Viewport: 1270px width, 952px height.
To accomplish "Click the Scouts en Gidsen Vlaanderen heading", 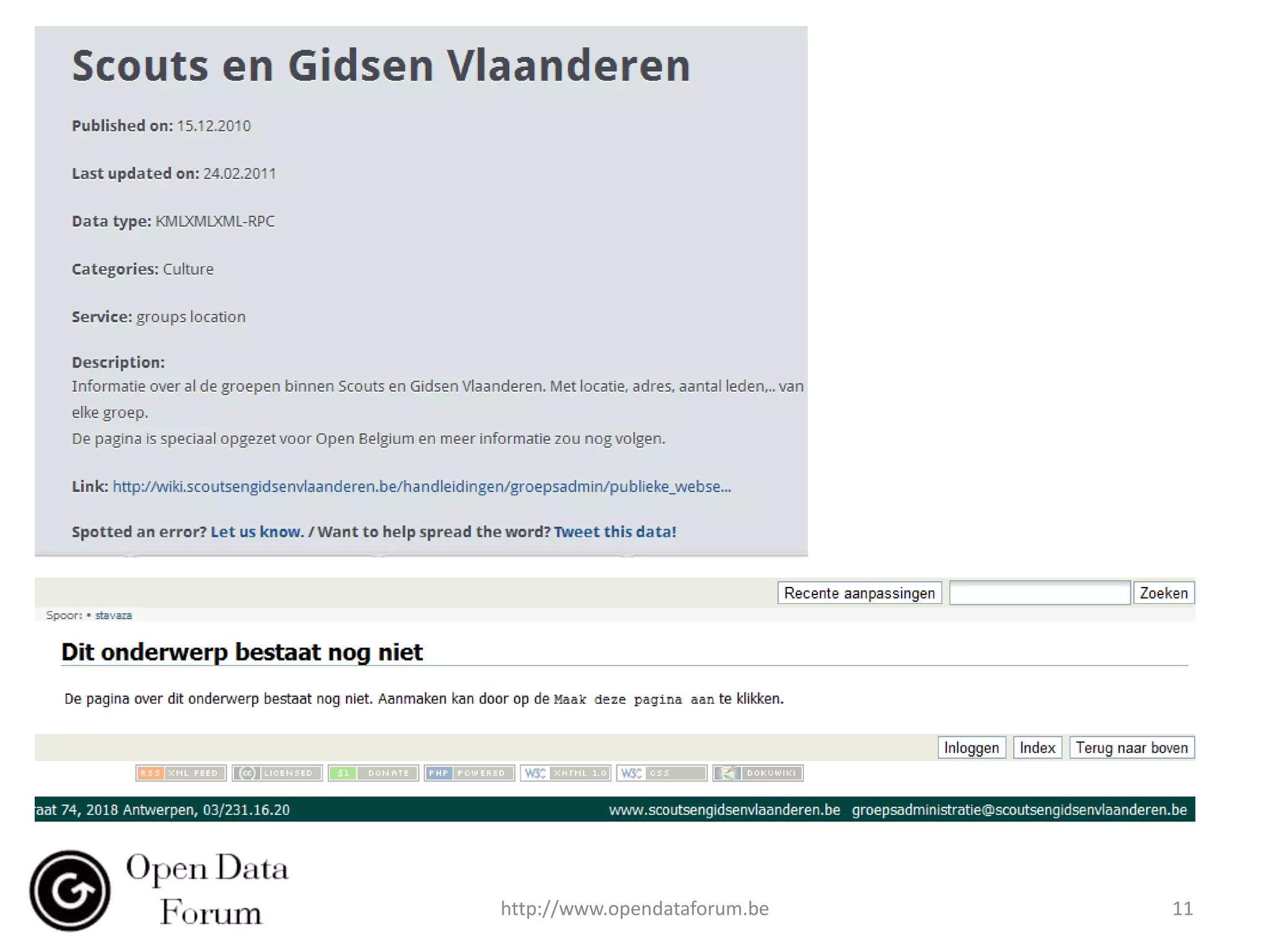I will [381, 66].
